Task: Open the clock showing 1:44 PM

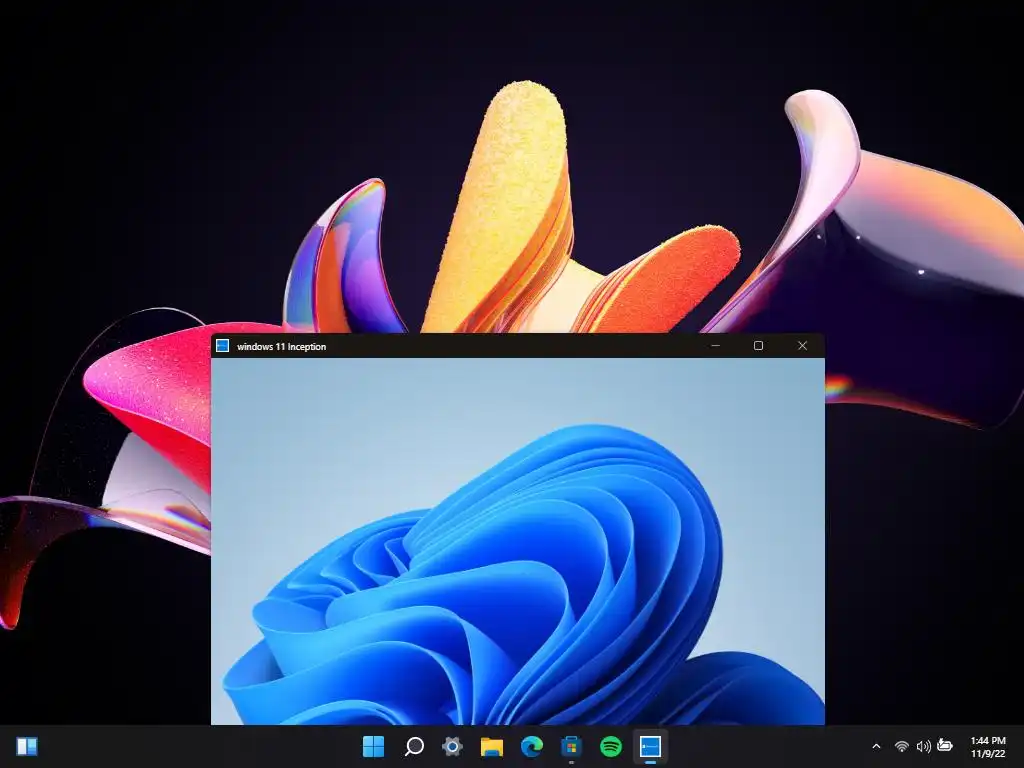Action: tap(987, 741)
